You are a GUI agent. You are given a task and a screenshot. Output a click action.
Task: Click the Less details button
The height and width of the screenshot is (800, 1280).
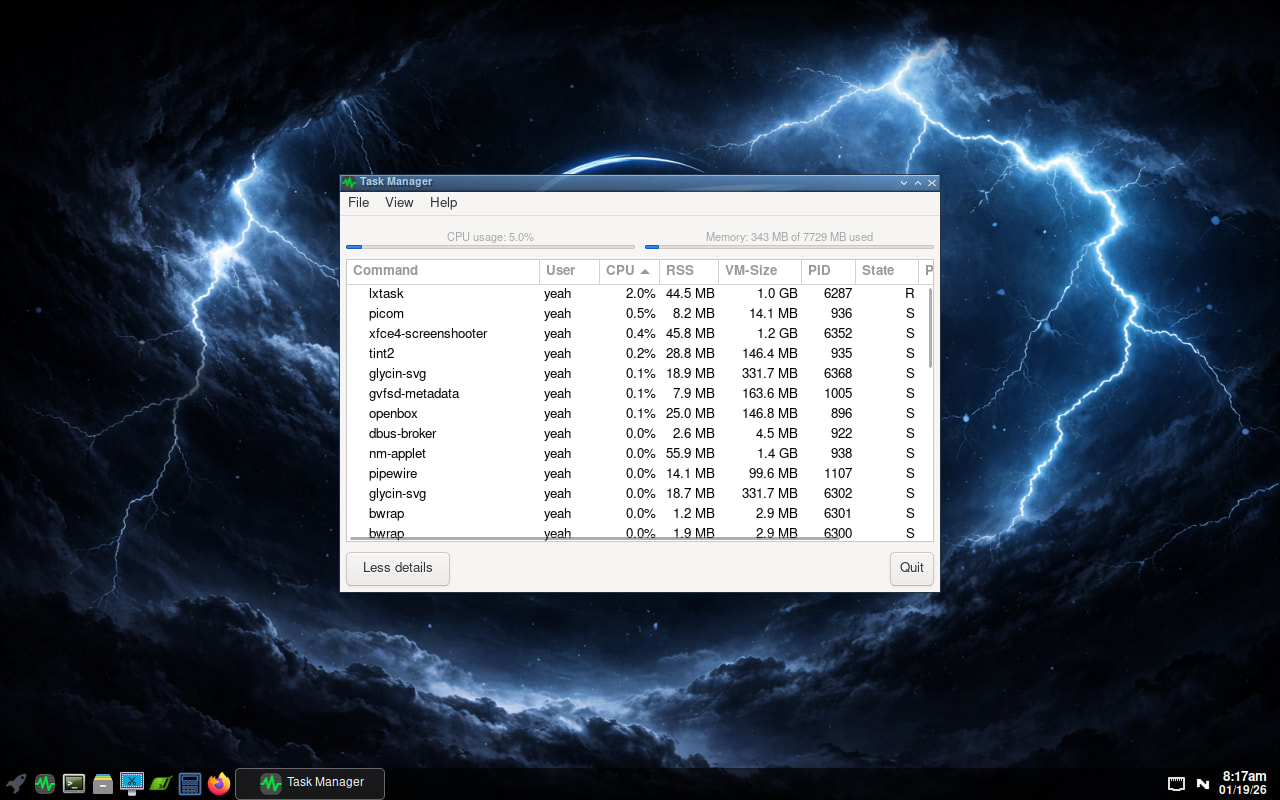click(398, 568)
